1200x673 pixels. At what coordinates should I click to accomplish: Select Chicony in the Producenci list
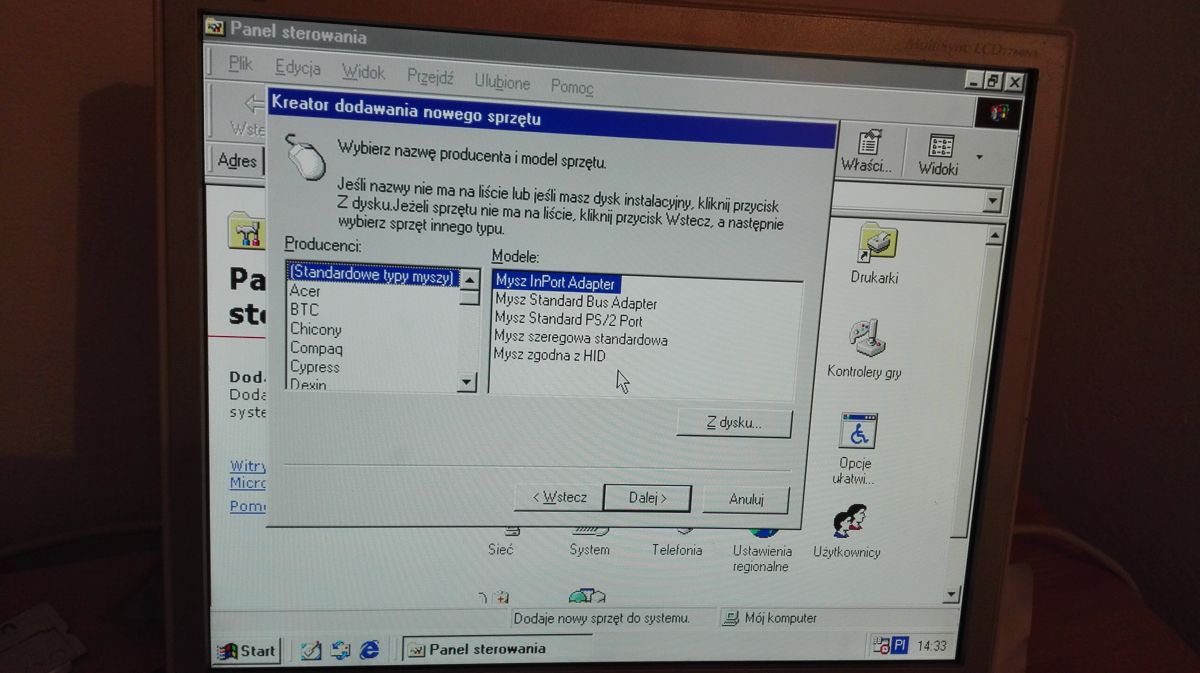(x=316, y=329)
